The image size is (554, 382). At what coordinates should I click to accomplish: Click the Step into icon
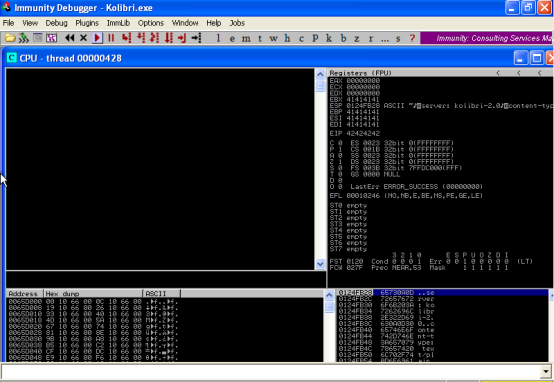(126, 38)
